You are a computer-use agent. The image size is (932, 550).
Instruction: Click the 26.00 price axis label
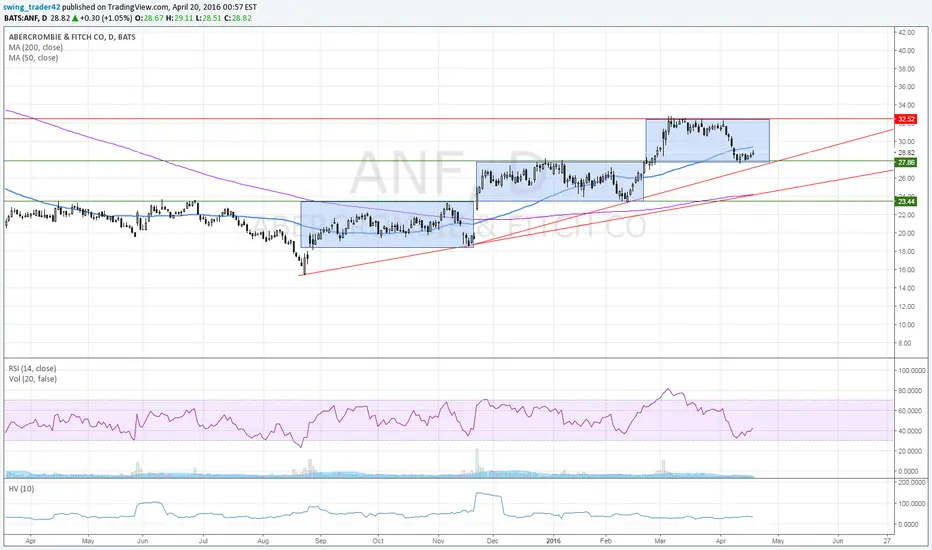906,178
